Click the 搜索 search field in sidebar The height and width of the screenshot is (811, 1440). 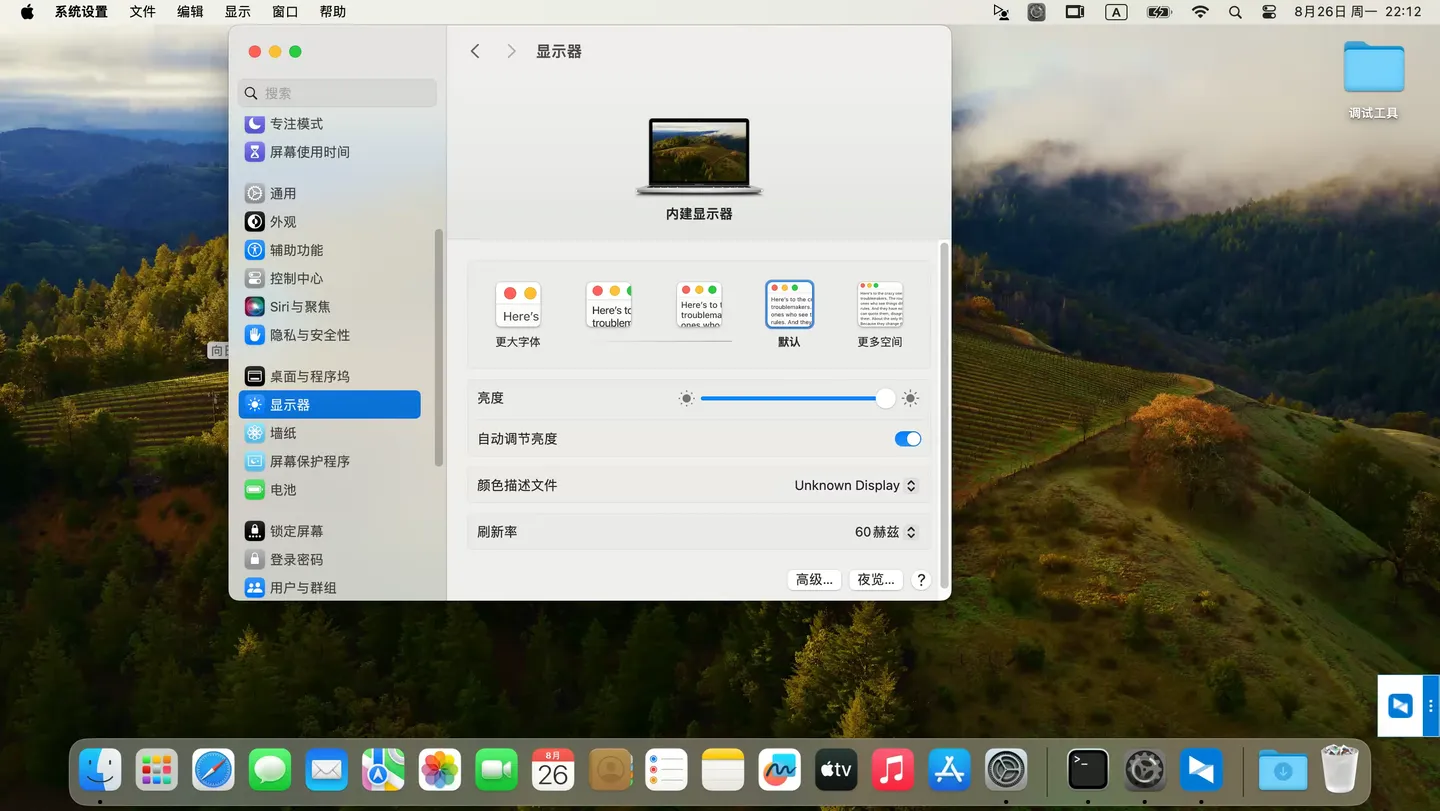(x=338, y=93)
